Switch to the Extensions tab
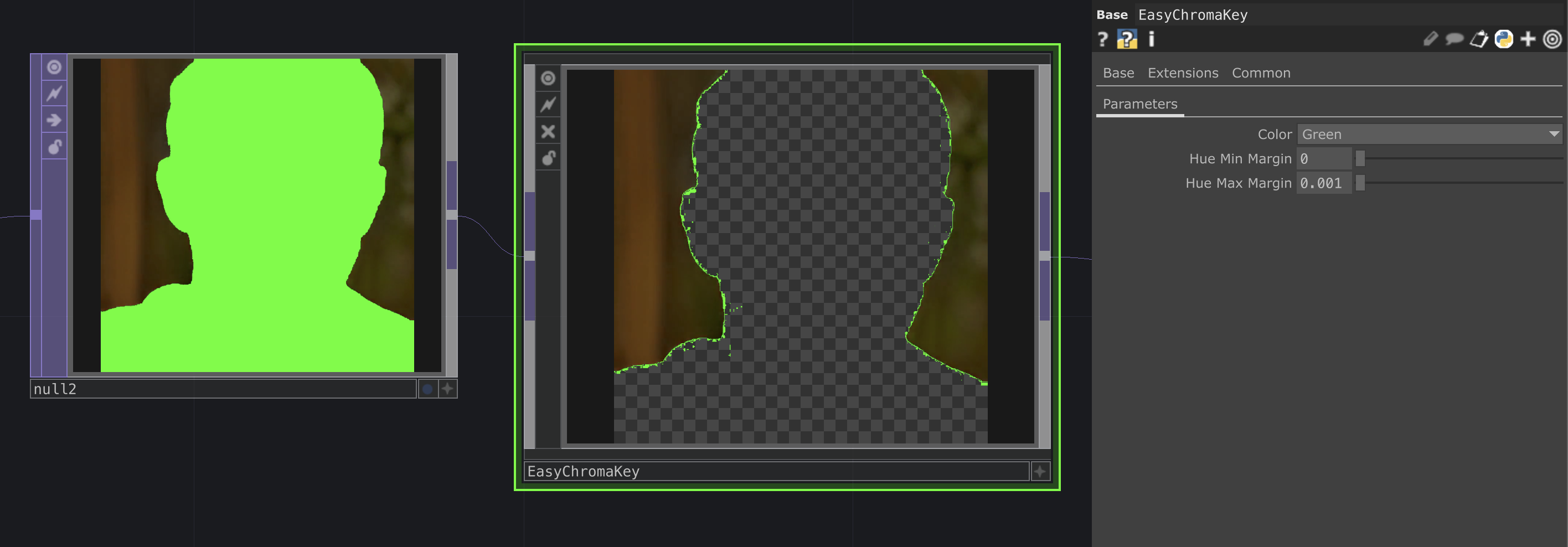The image size is (1568, 547). [x=1183, y=73]
